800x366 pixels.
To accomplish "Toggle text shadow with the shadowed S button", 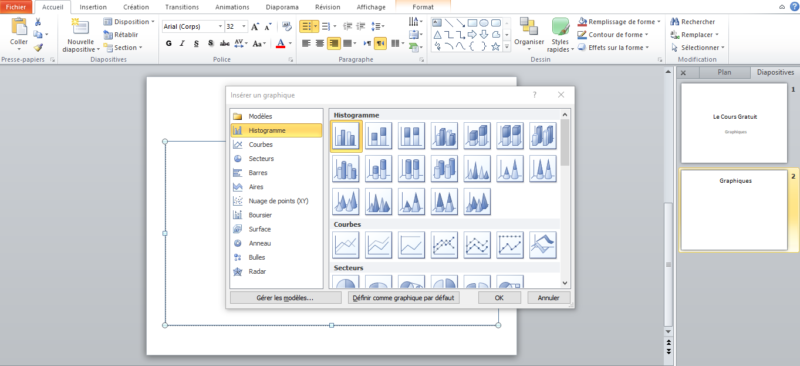I will click(210, 43).
